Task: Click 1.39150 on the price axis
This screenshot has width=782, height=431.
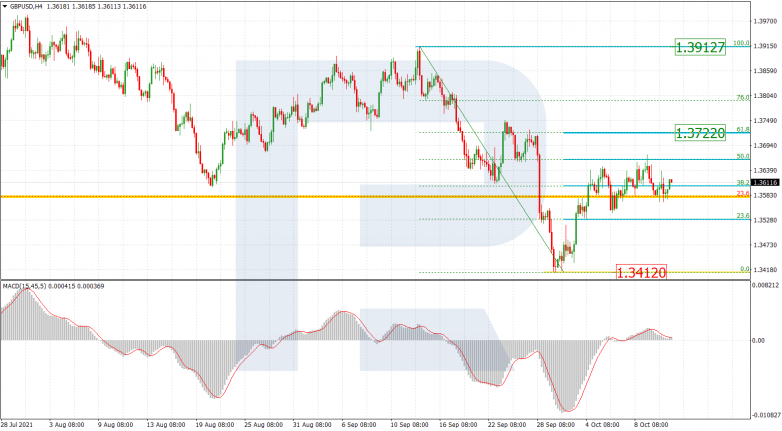Action: 766,46
